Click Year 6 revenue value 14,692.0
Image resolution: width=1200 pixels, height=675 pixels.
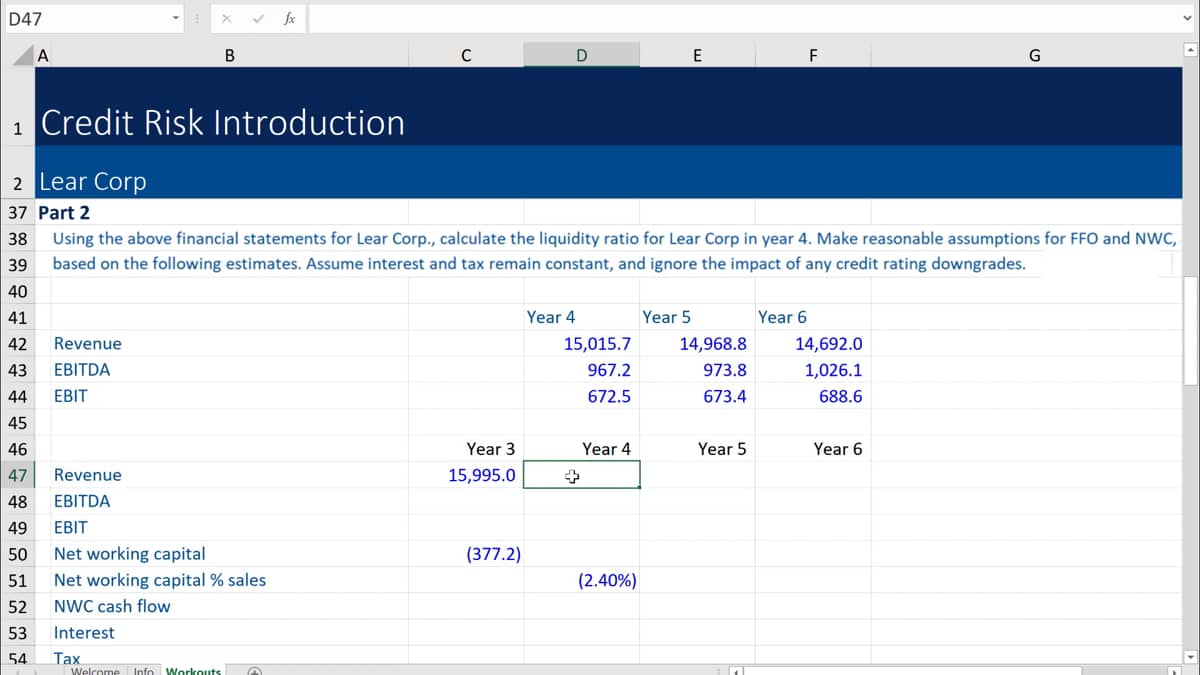pos(828,343)
